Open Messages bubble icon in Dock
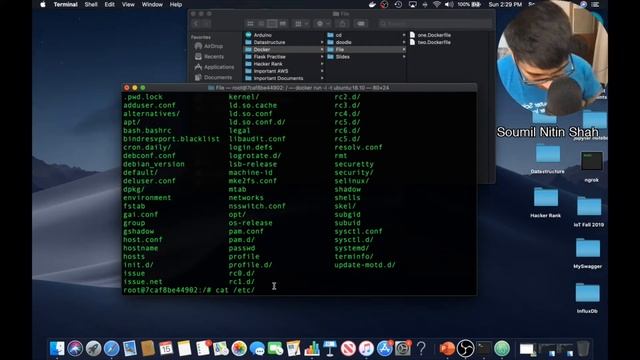 click(x=257, y=349)
